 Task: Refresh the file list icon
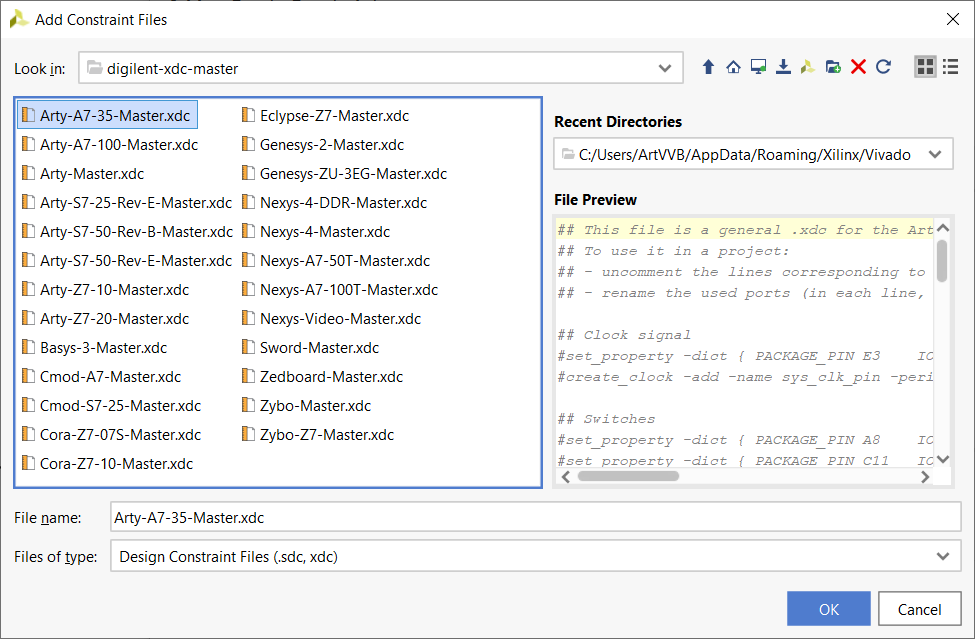coord(884,67)
